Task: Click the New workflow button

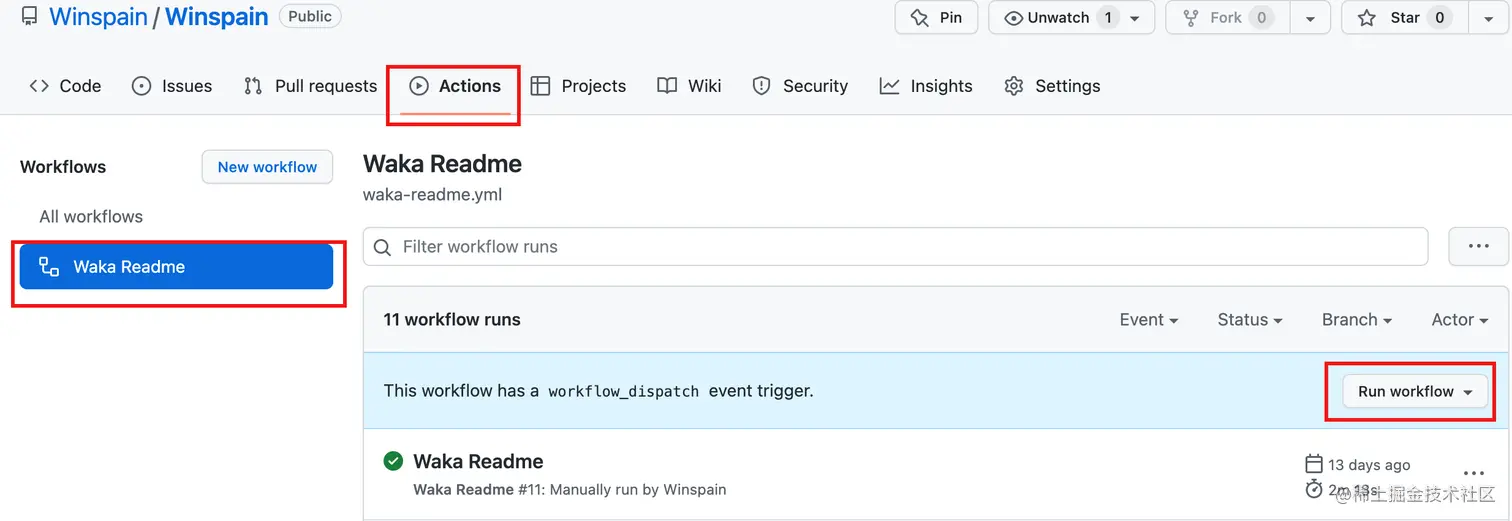Action: pos(267,167)
